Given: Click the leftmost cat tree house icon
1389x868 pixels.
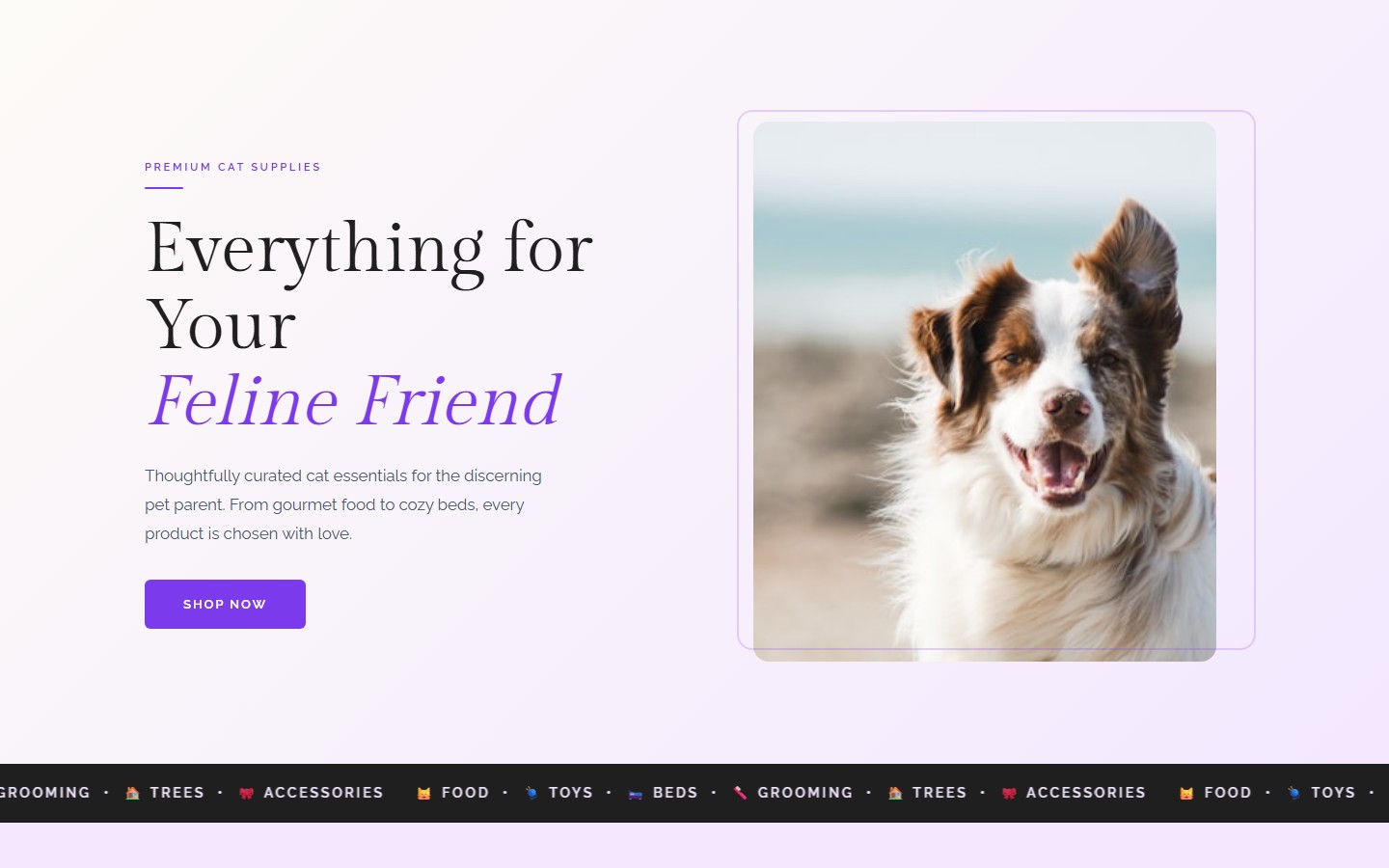Looking at the screenshot, I should [132, 793].
